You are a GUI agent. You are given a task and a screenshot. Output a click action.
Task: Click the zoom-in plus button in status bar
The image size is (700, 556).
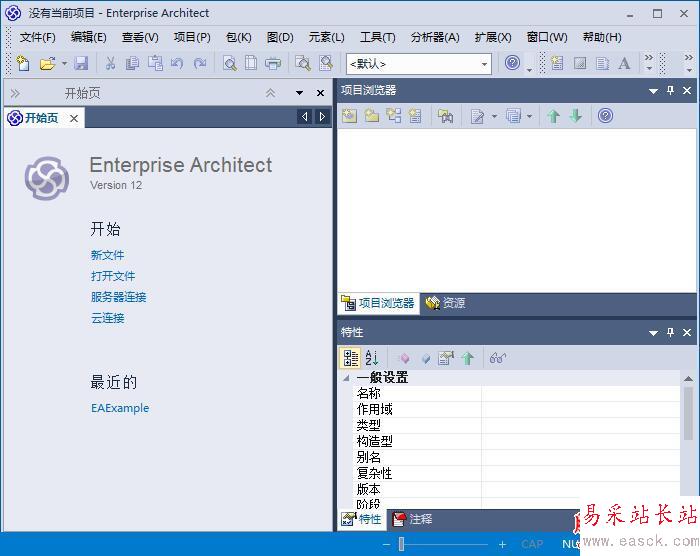[x=502, y=544]
